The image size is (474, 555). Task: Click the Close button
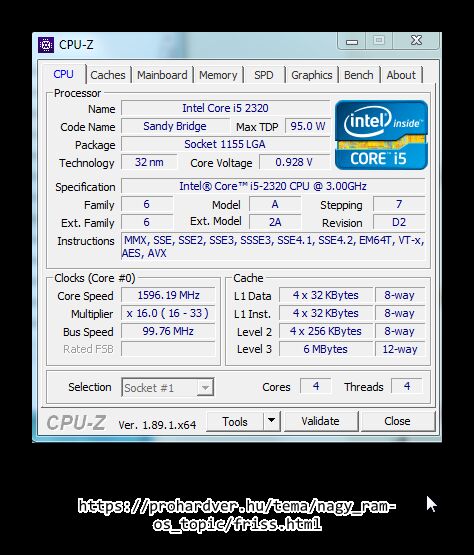click(x=398, y=421)
